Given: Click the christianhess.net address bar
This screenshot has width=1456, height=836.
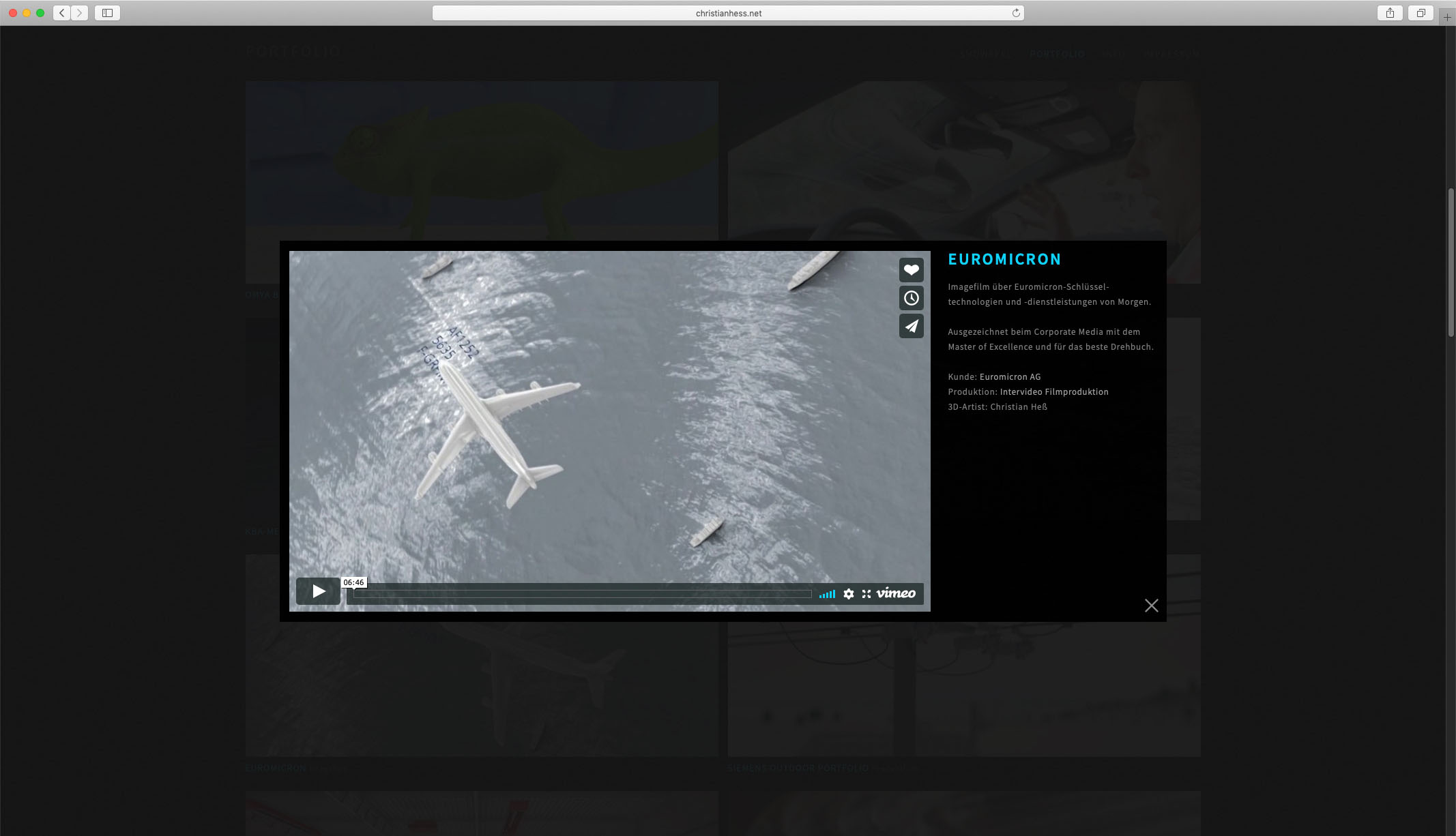Looking at the screenshot, I should click(x=727, y=13).
